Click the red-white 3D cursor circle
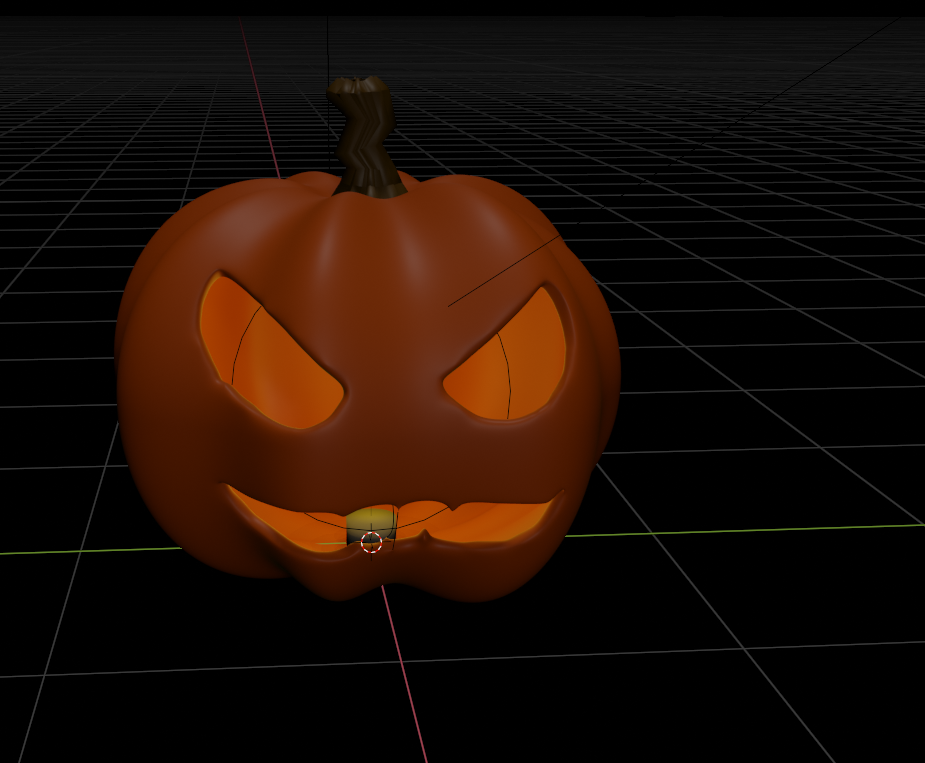Screen dimensions: 925x763 coord(371,542)
